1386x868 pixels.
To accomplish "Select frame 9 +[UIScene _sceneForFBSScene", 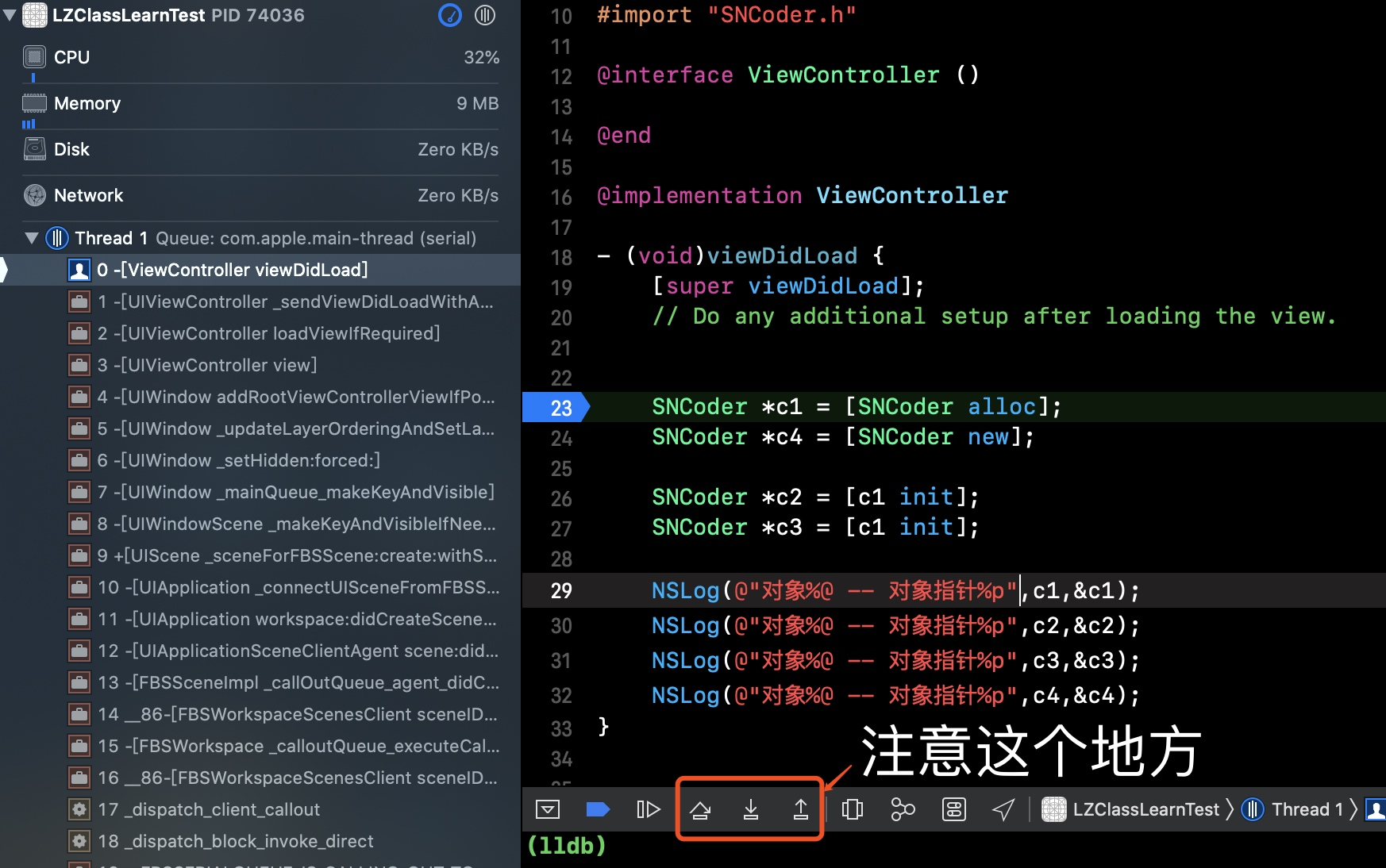I will pos(260,555).
